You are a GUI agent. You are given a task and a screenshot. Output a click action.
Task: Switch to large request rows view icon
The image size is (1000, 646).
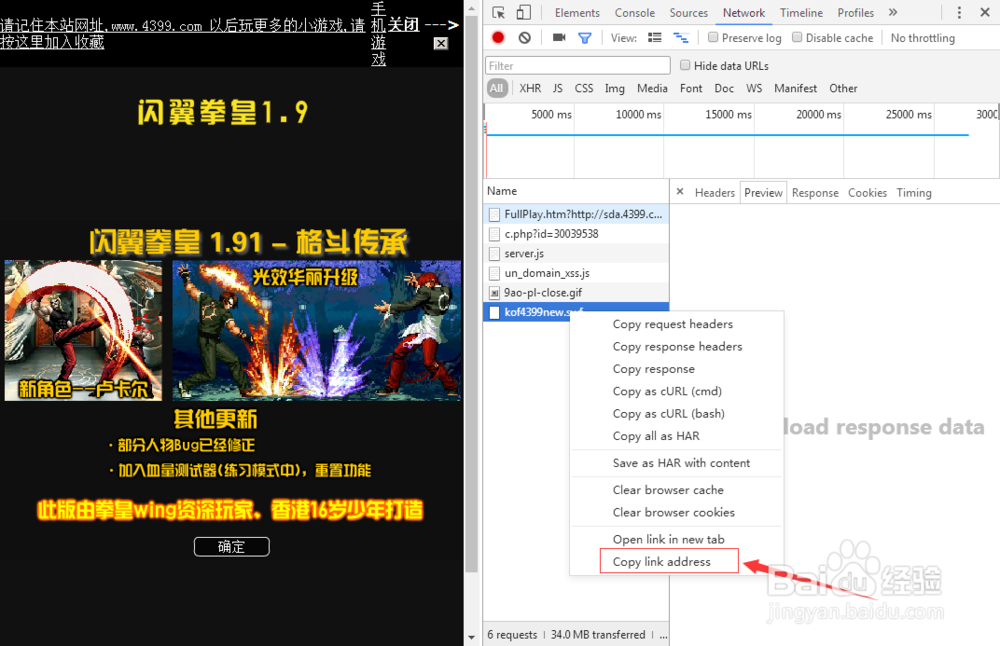655,38
